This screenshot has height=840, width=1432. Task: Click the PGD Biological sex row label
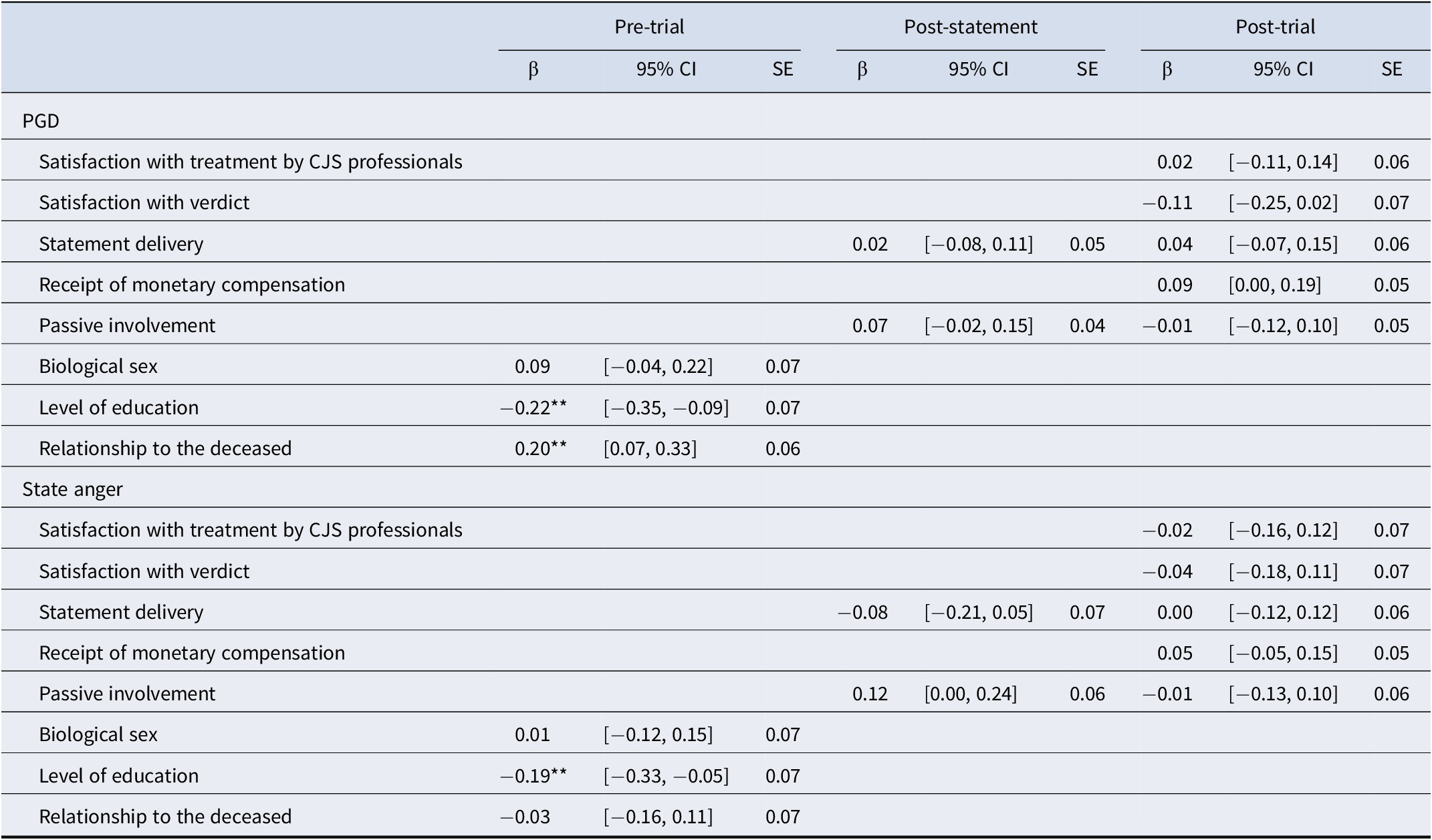click(98, 366)
